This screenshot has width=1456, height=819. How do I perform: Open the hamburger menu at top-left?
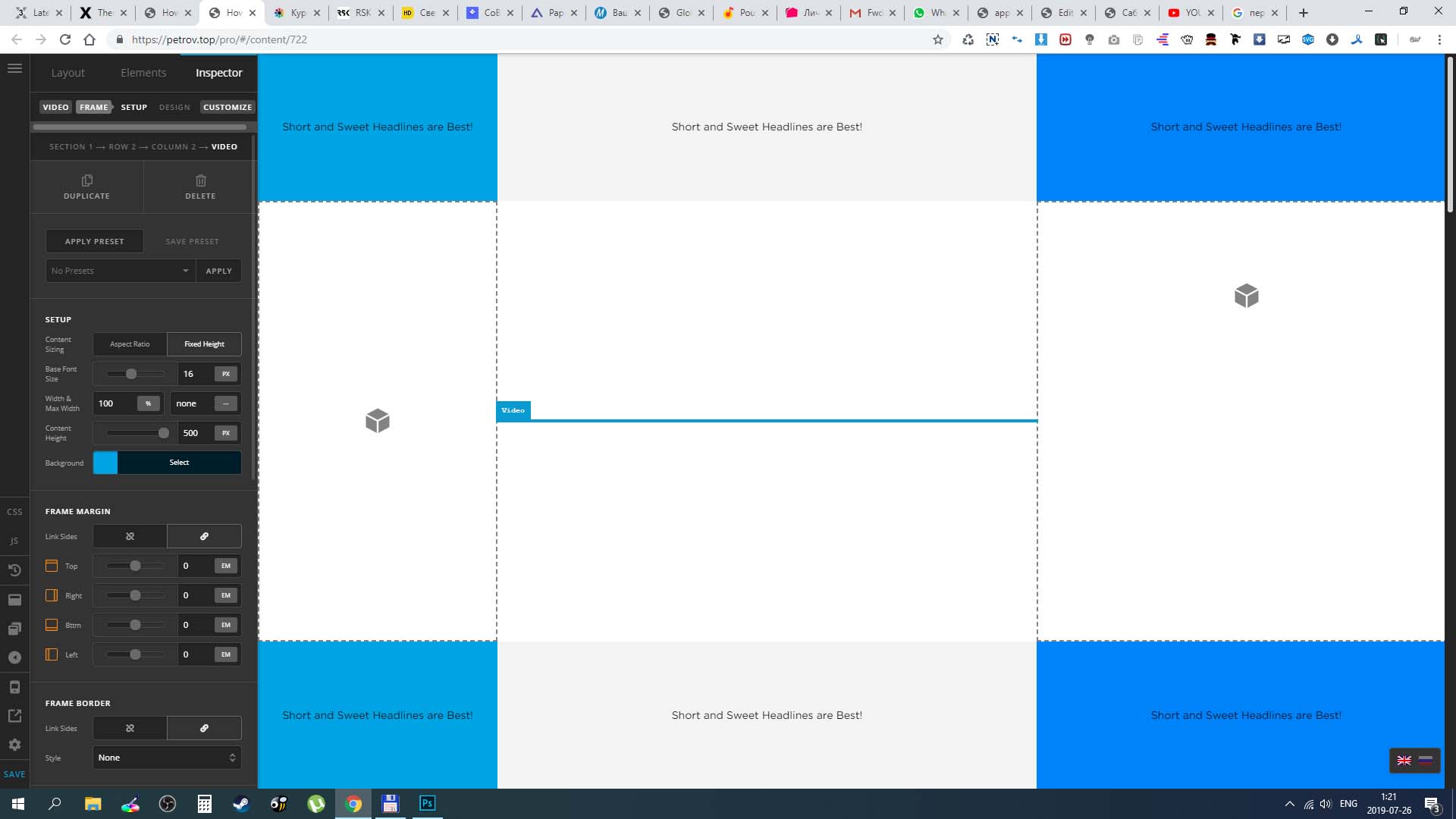point(14,68)
